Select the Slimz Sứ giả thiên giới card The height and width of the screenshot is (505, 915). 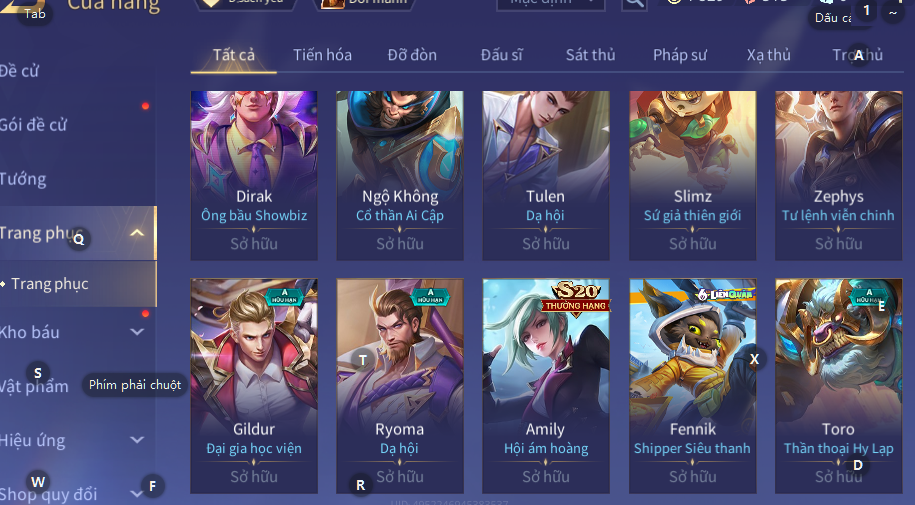[x=692, y=175]
